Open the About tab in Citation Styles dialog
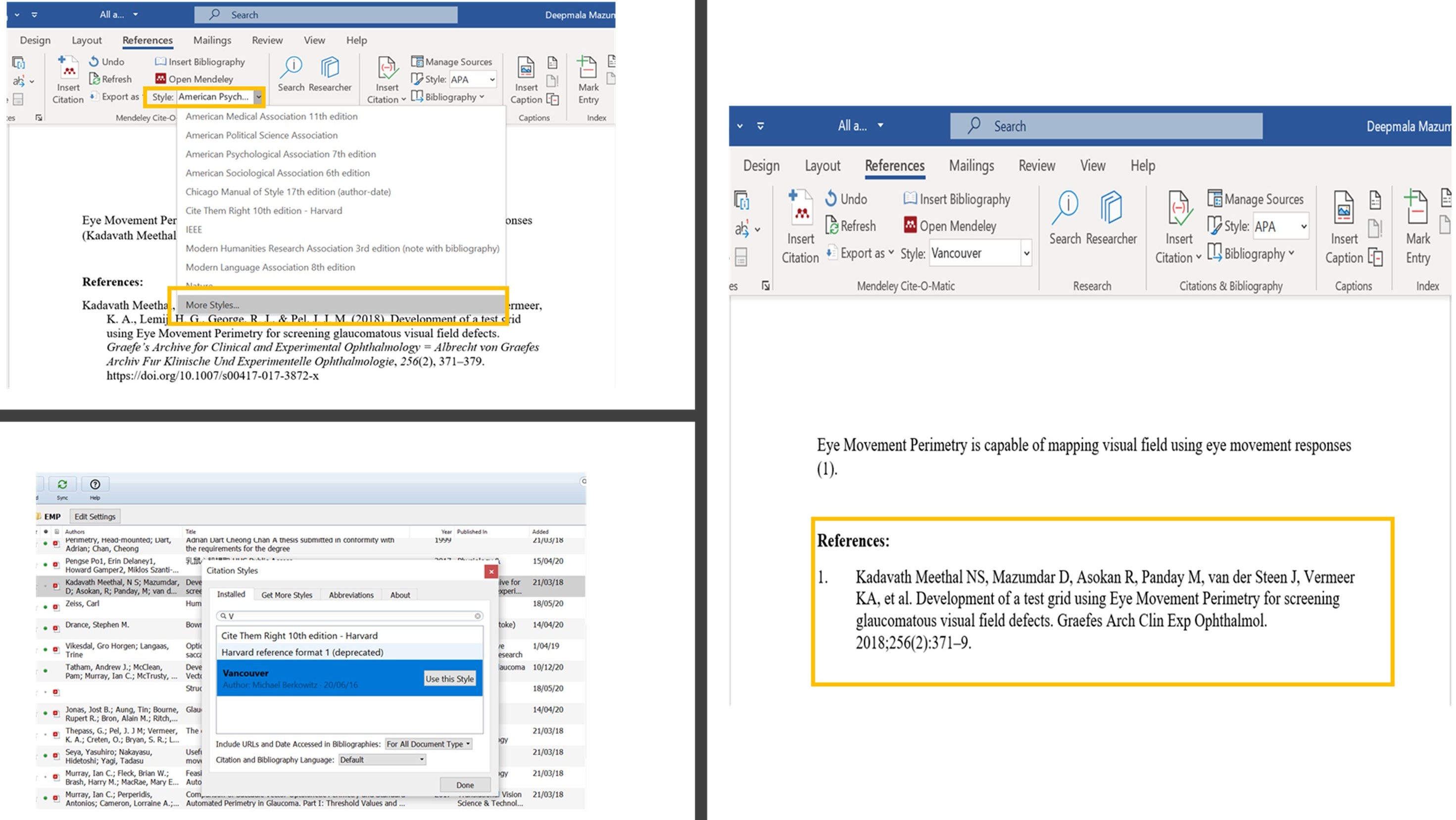Screen dimensions: 1456x820 tap(399, 595)
